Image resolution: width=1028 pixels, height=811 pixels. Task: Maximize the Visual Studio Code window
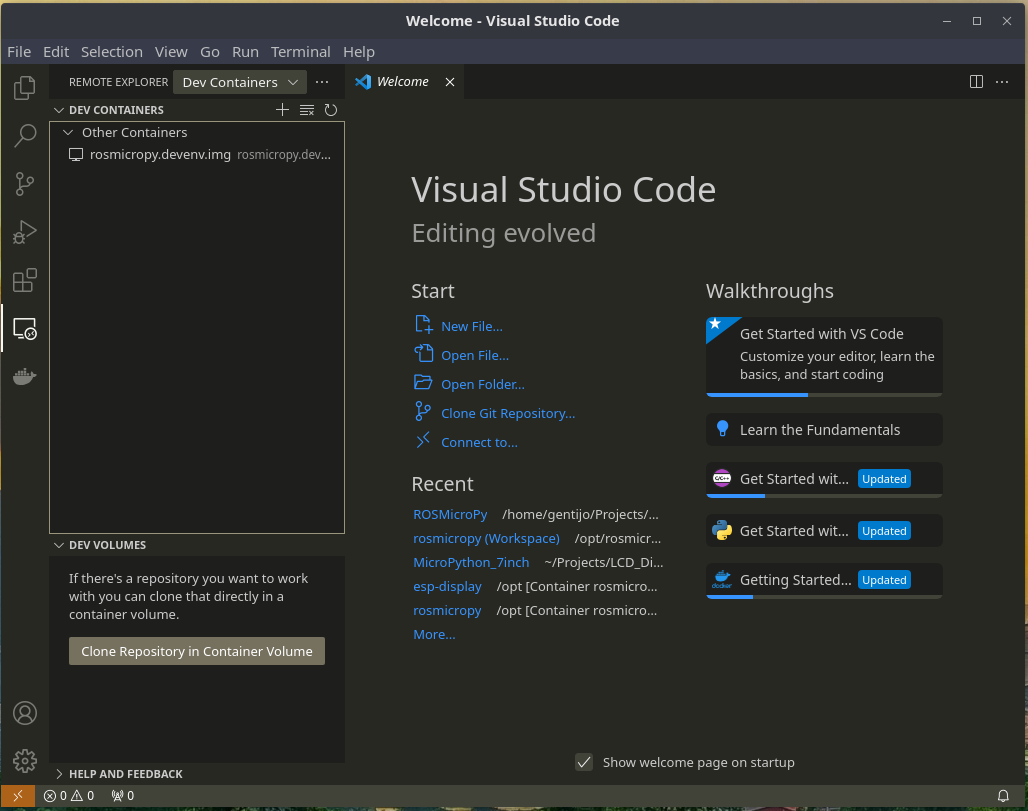[x=977, y=21]
